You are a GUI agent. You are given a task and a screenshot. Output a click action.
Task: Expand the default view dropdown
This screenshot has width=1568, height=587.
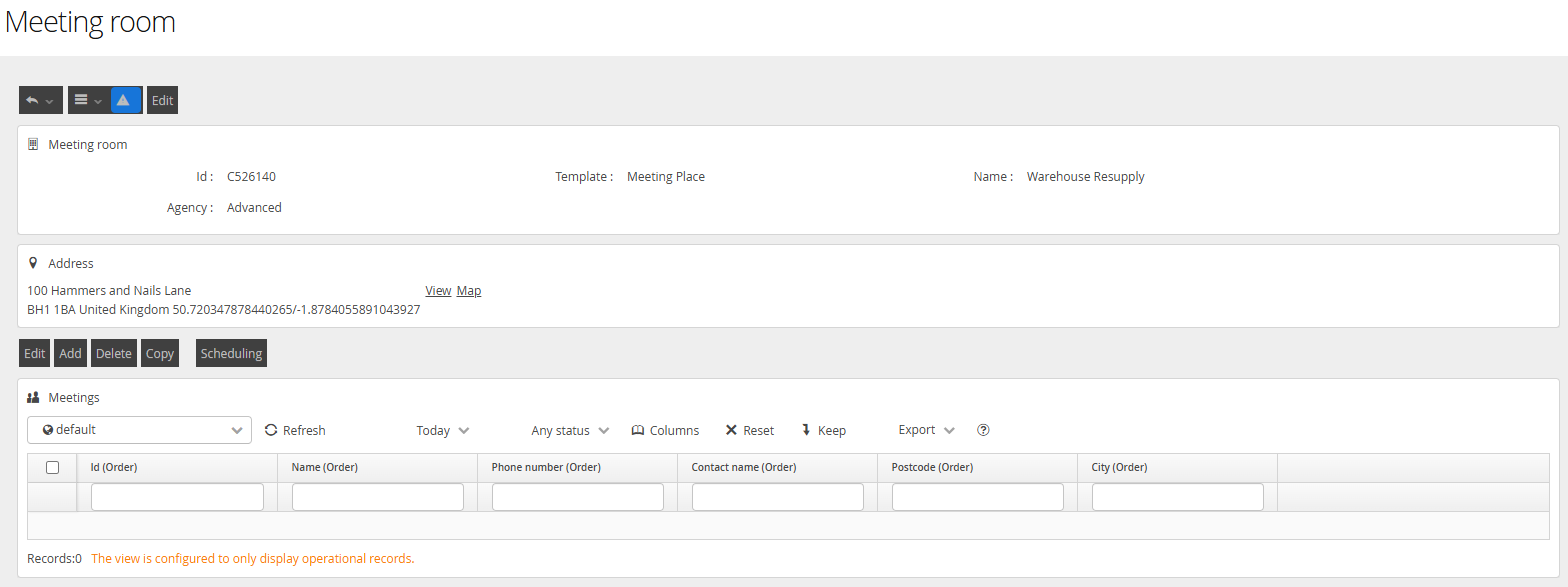pyautogui.click(x=139, y=430)
